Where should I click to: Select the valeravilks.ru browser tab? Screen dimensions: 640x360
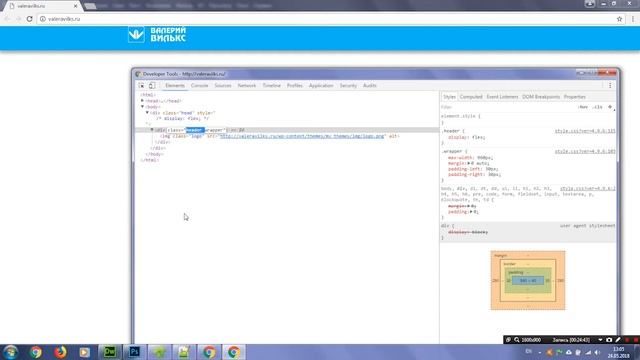pyautogui.click(x=43, y=6)
